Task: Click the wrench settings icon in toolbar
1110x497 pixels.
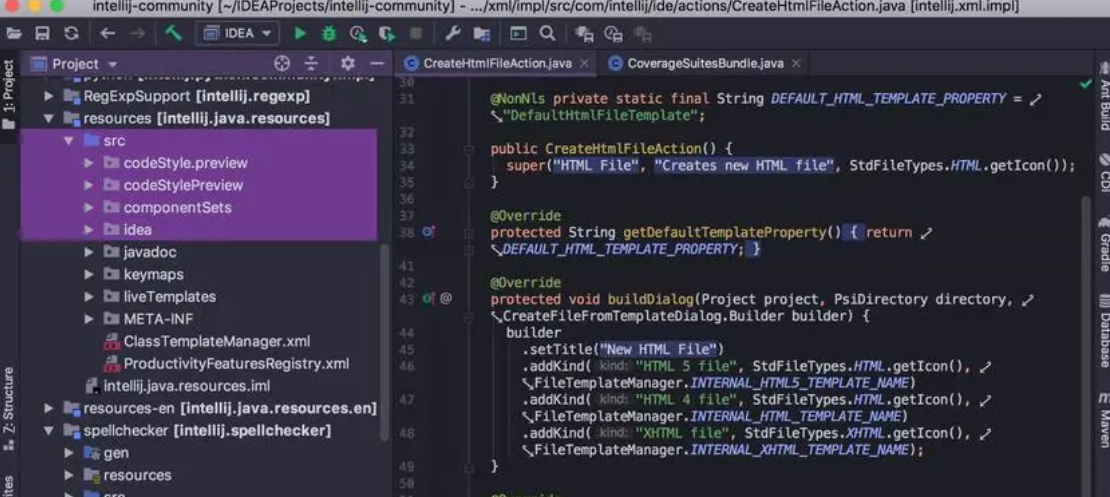Action: tap(452, 34)
